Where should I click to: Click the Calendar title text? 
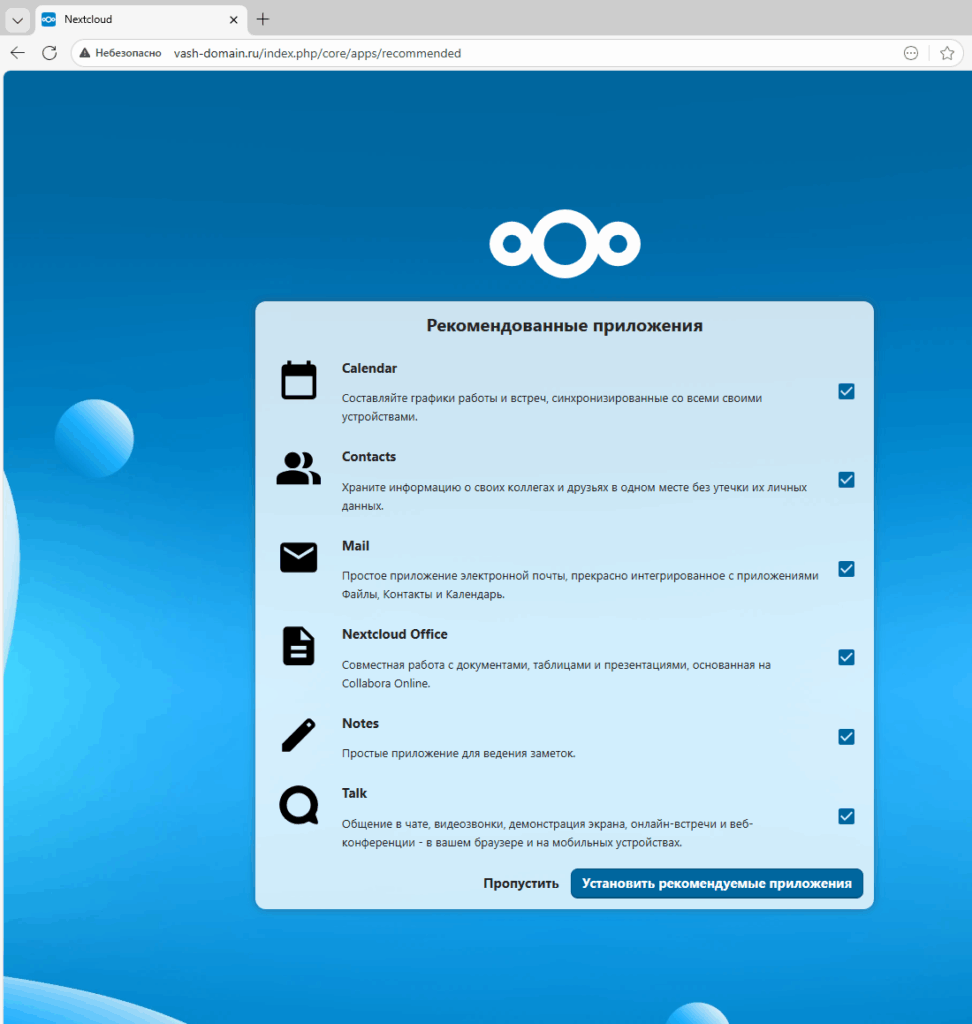[369, 368]
